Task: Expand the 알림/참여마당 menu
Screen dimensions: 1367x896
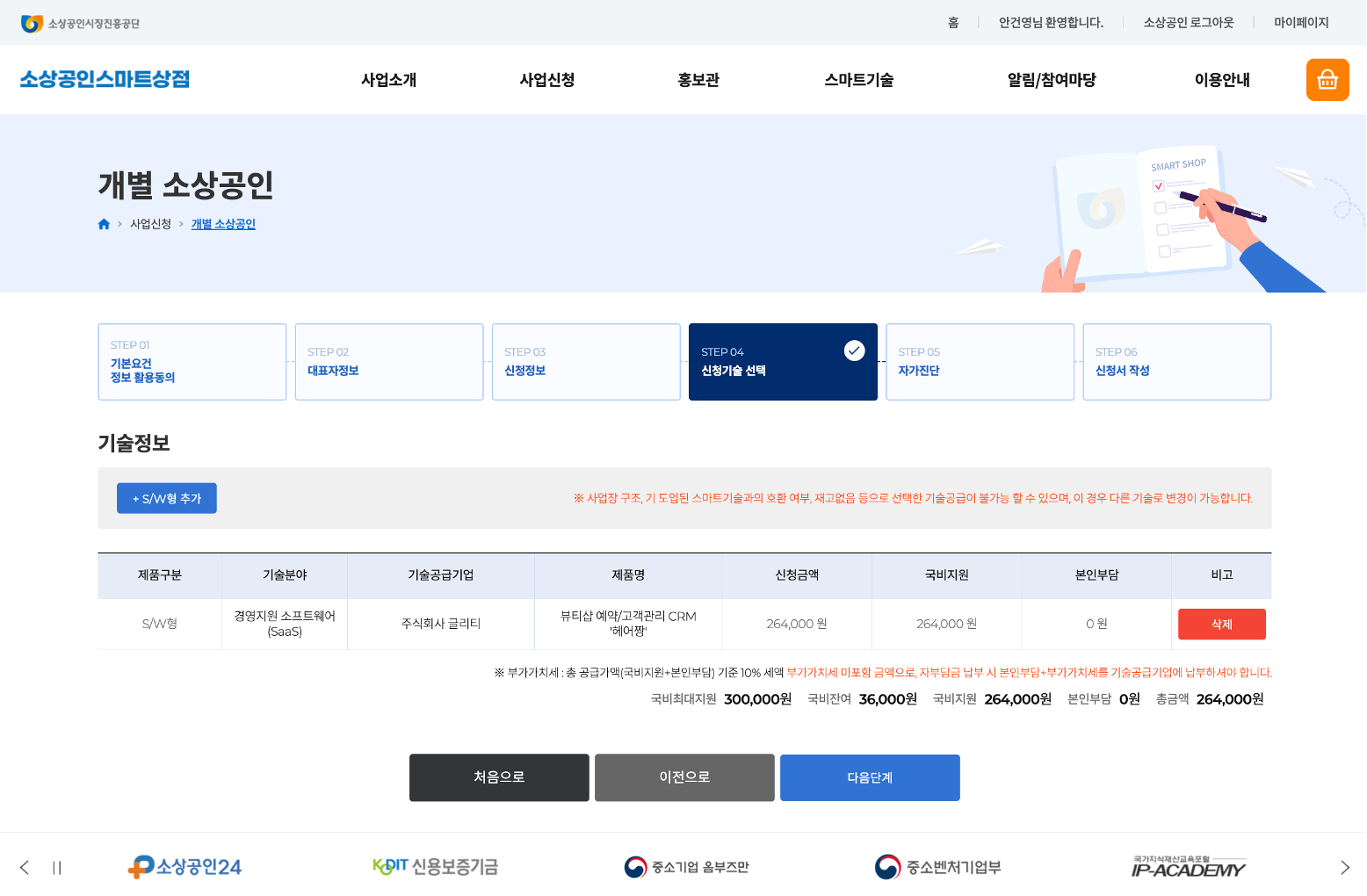Action: click(1051, 80)
